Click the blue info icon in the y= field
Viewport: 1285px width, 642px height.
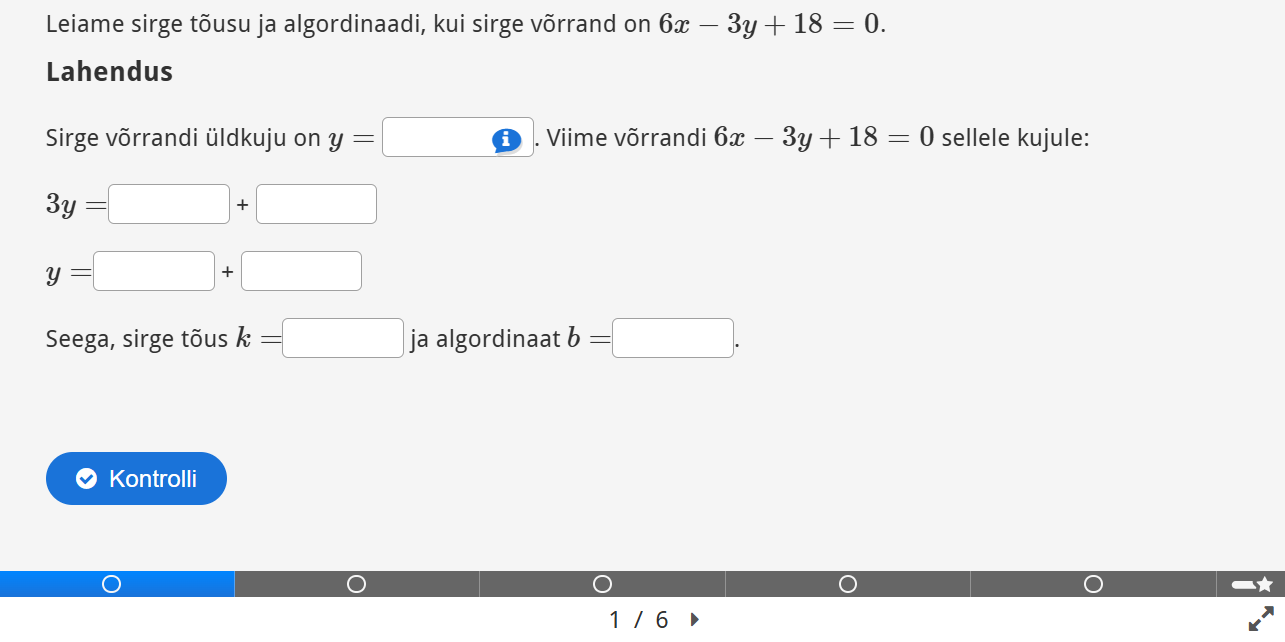pos(507,140)
